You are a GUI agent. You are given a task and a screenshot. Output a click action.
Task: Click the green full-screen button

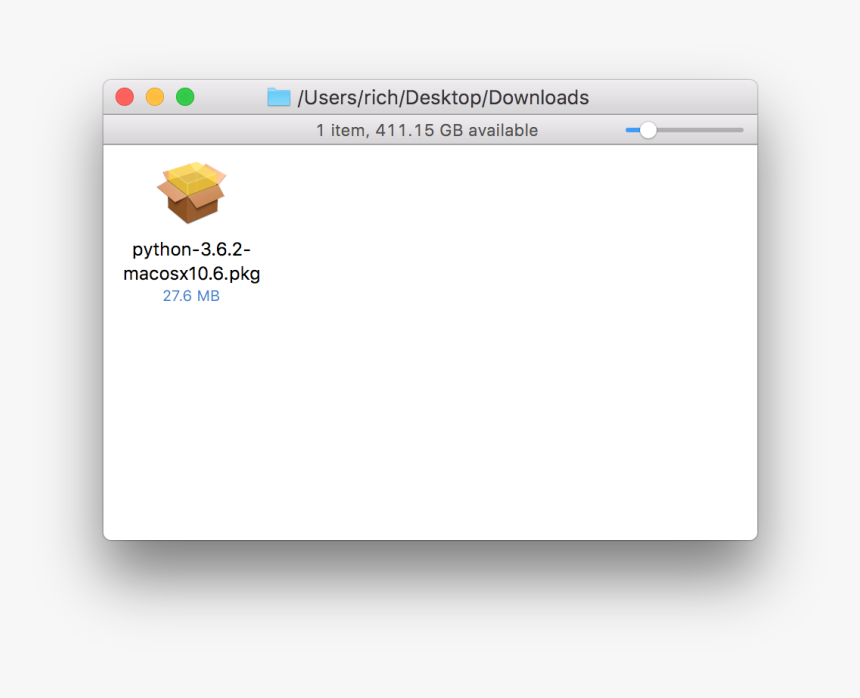(185, 96)
